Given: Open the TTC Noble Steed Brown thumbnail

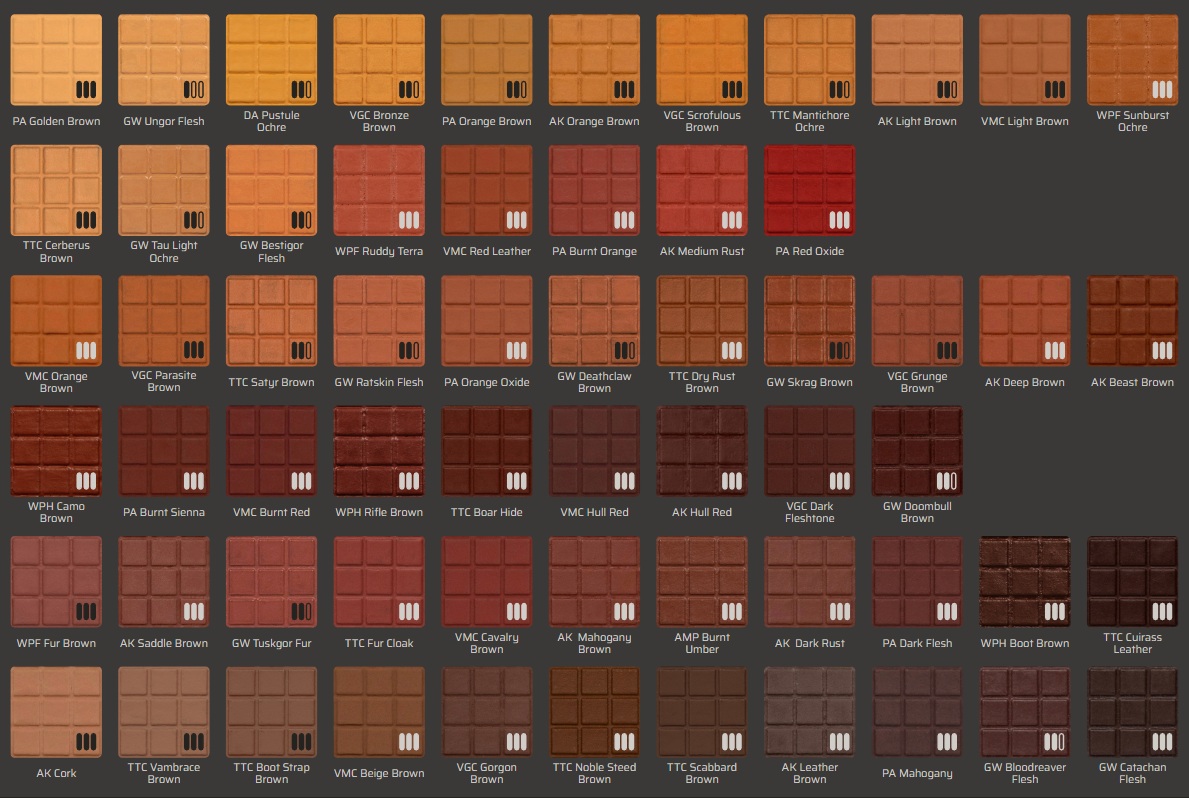Looking at the screenshot, I should [x=594, y=712].
